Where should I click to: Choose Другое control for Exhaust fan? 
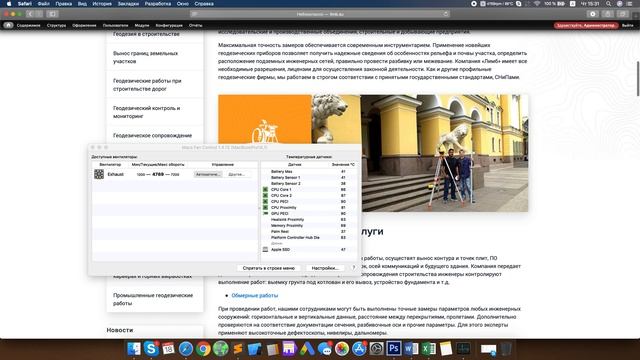(237, 174)
